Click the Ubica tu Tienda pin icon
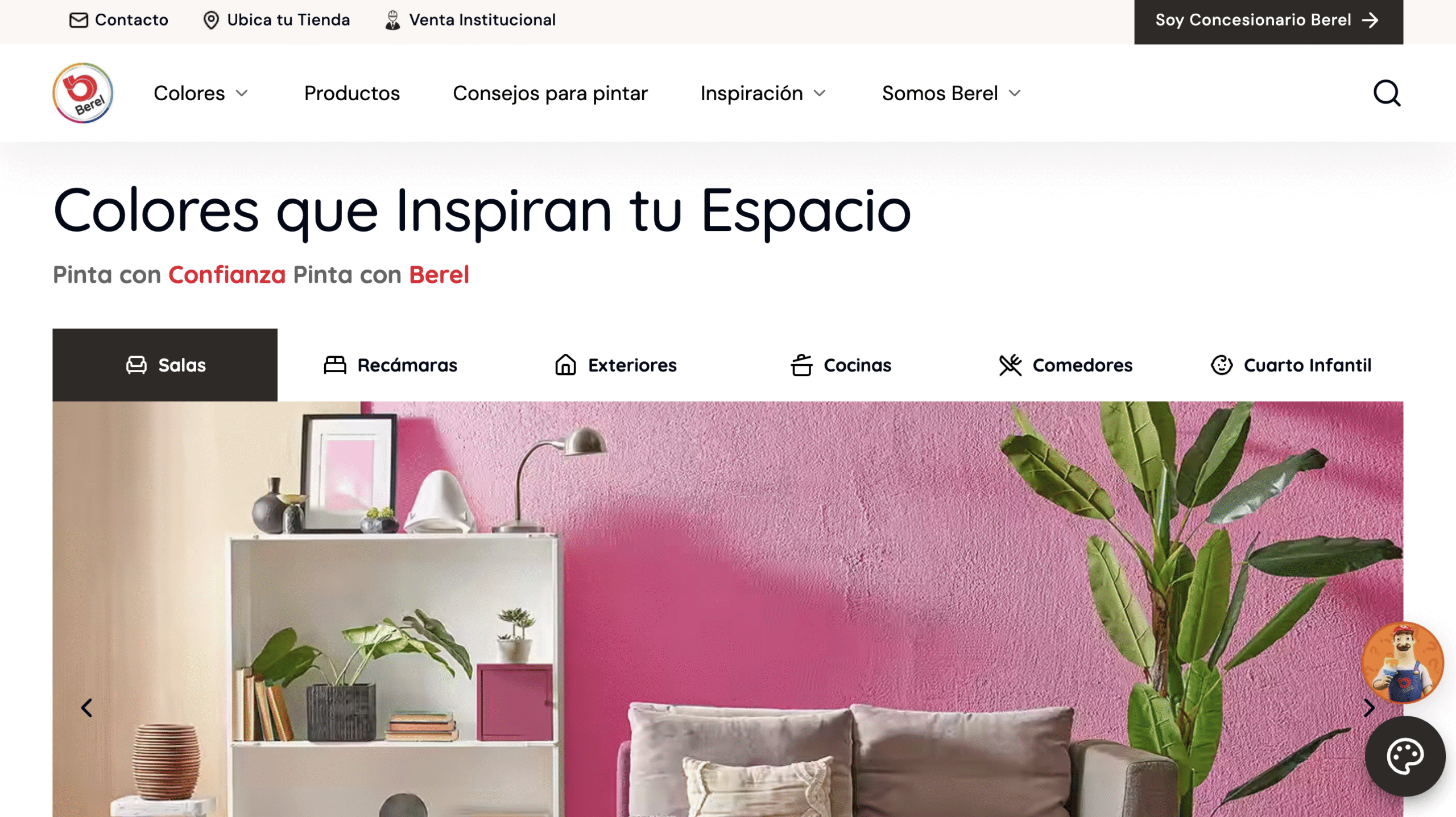 coord(211,20)
